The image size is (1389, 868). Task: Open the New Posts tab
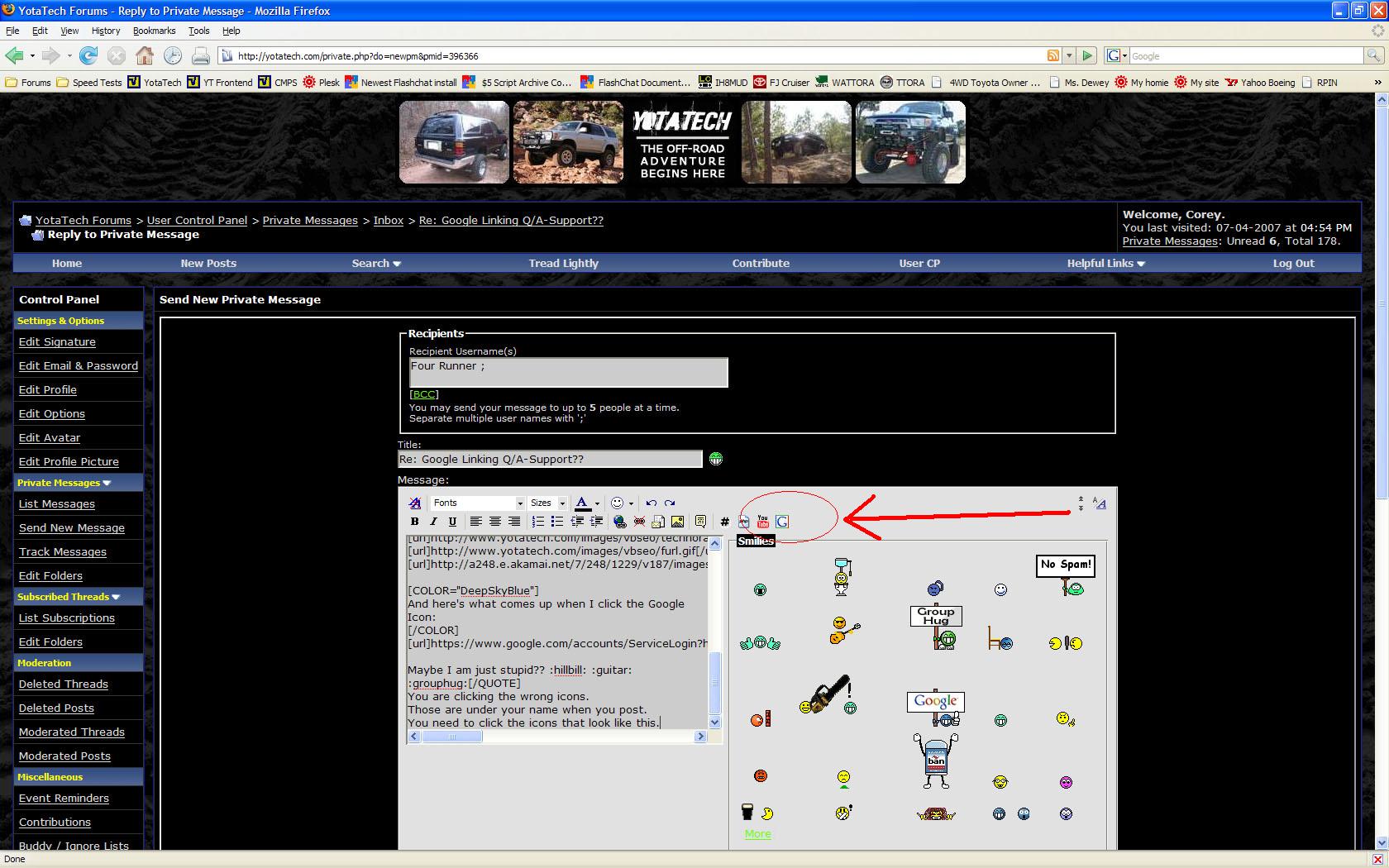pyautogui.click(x=208, y=264)
